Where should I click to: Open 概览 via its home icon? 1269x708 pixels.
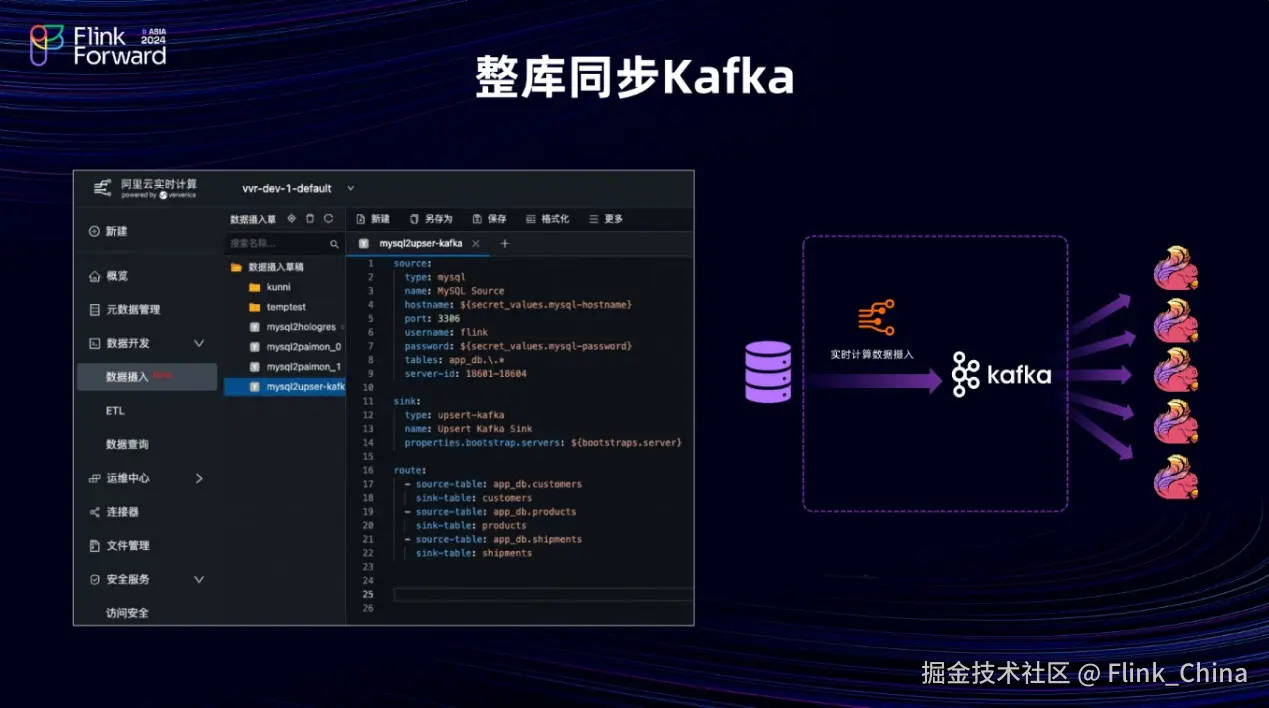(x=94, y=276)
